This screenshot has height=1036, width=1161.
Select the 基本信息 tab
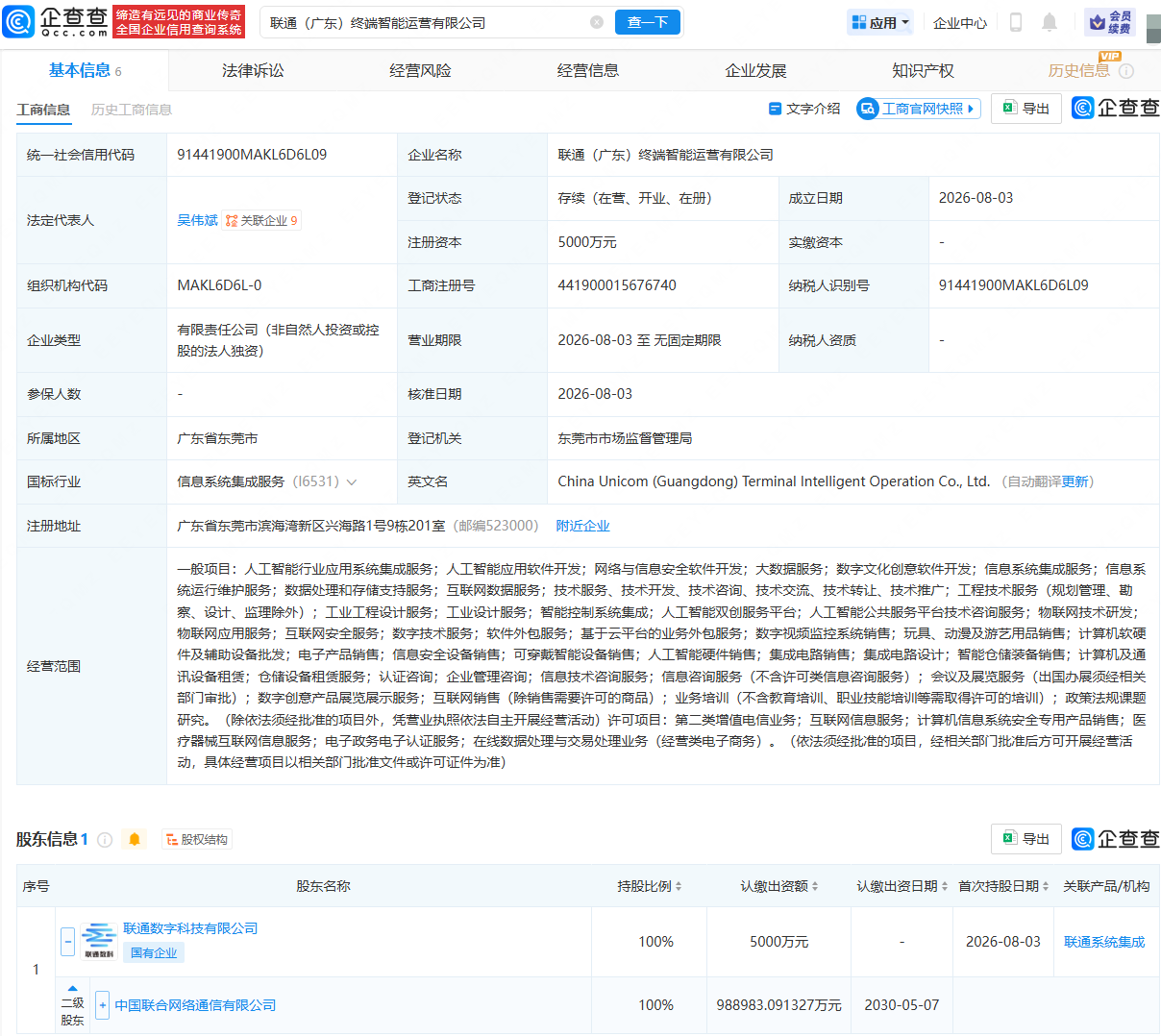tap(85, 71)
